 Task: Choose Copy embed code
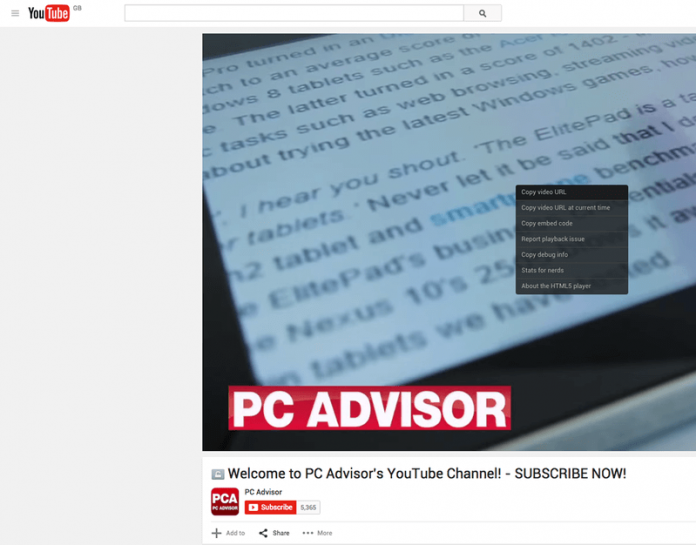coord(572,223)
